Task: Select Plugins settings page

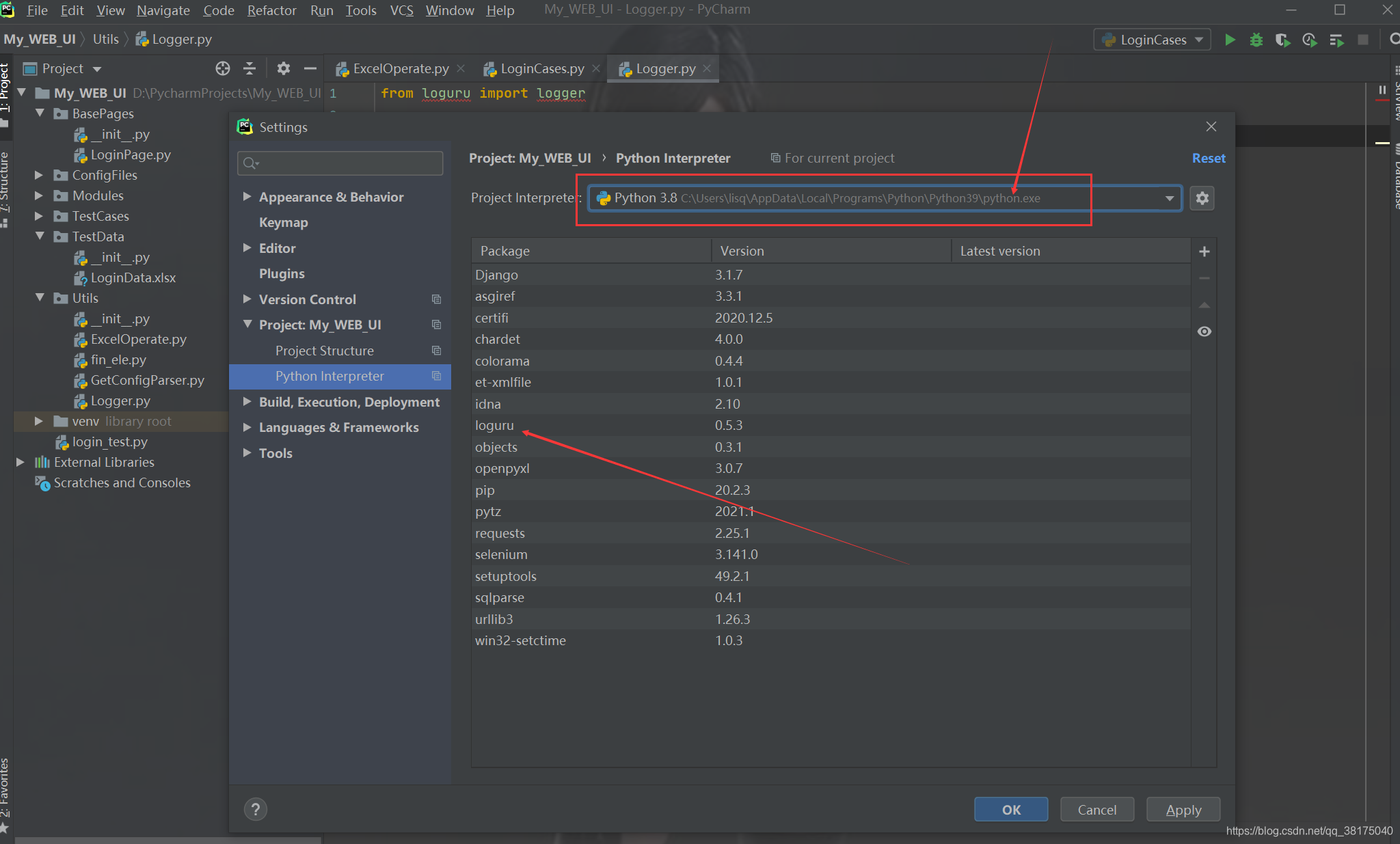Action: (282, 273)
